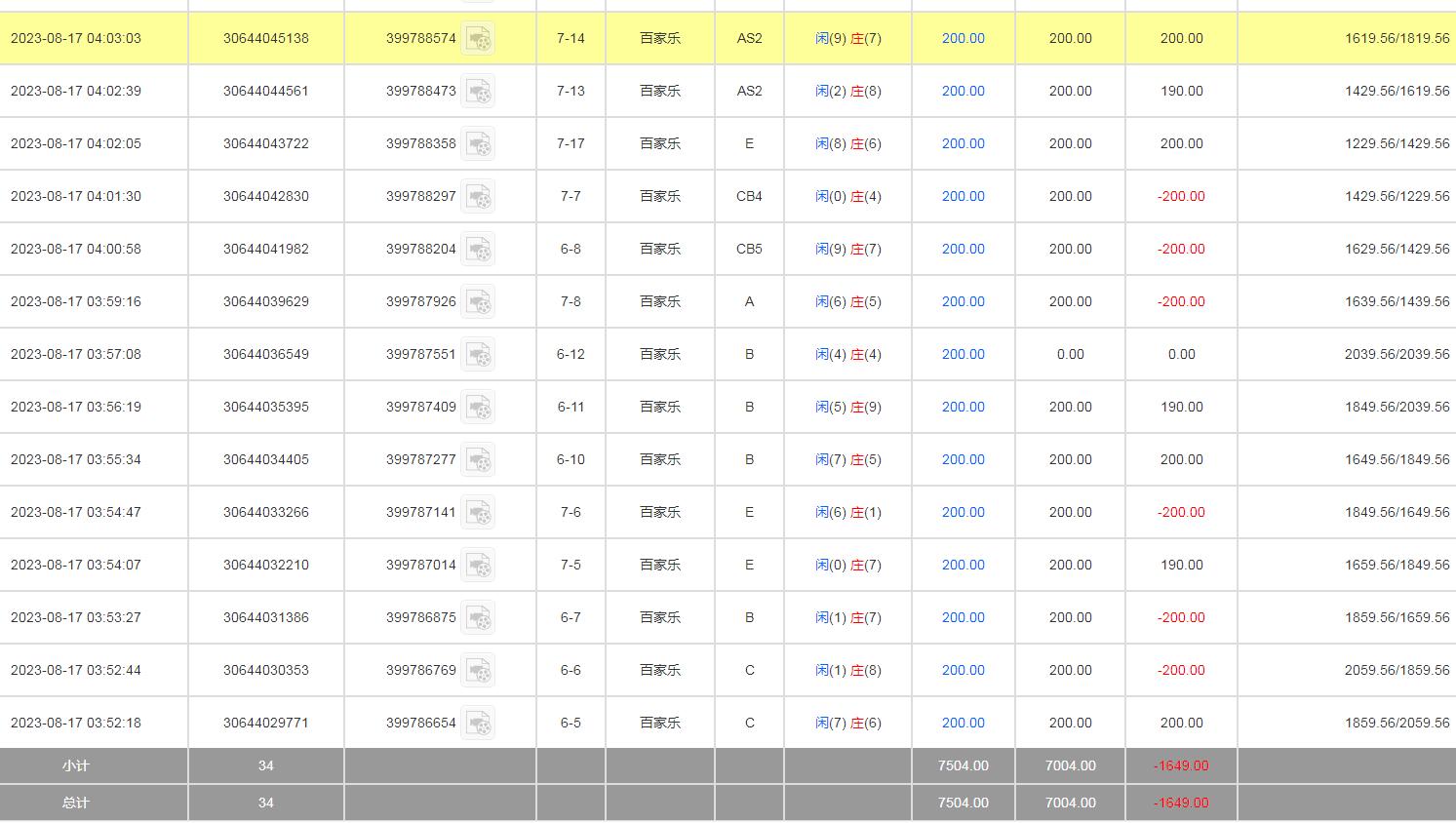Click result 闲(2) 庄(8)
This screenshot has height=823, width=1456.
[848, 91]
